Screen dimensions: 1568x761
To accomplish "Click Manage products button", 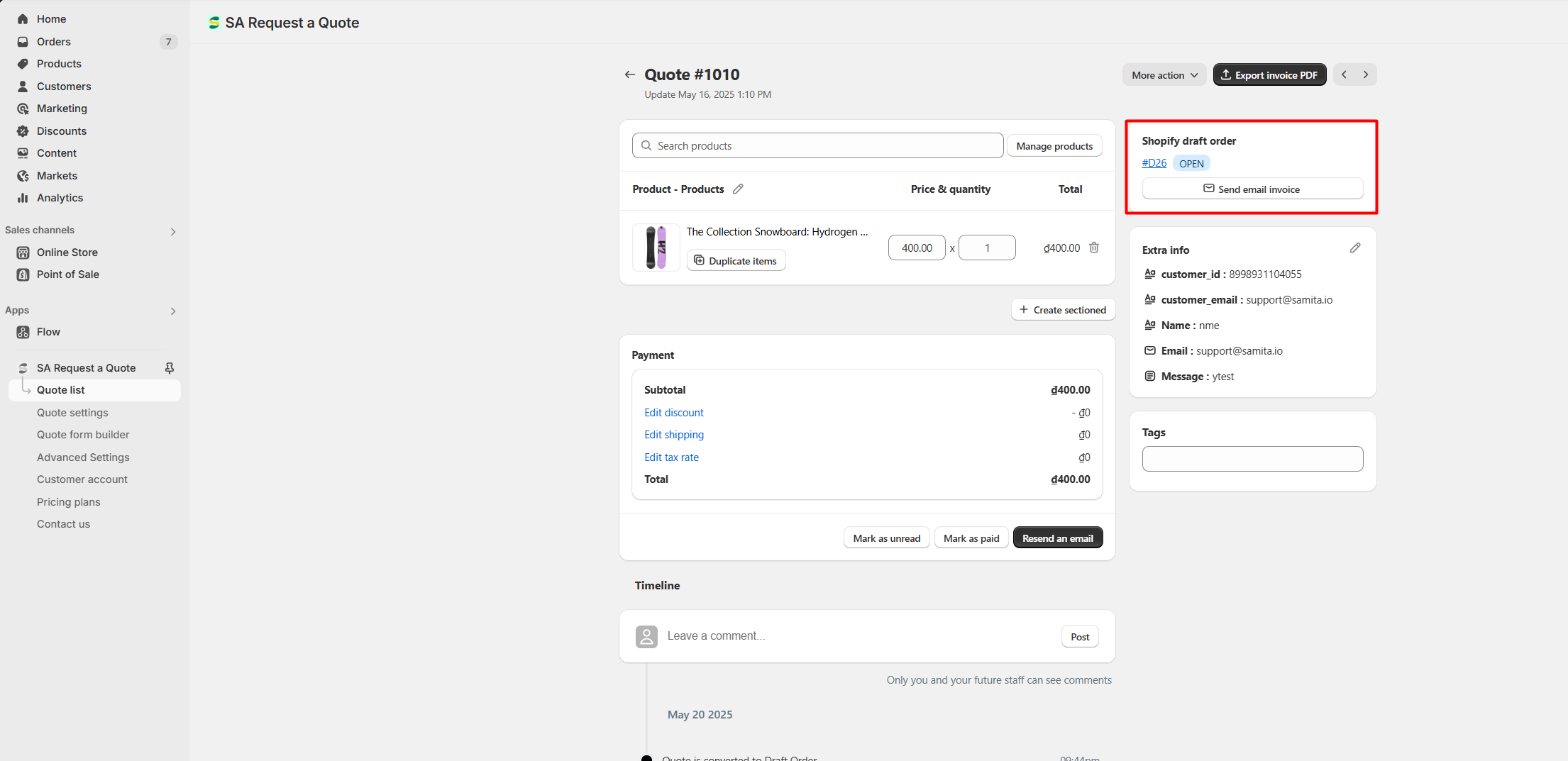I will pyautogui.click(x=1054, y=146).
